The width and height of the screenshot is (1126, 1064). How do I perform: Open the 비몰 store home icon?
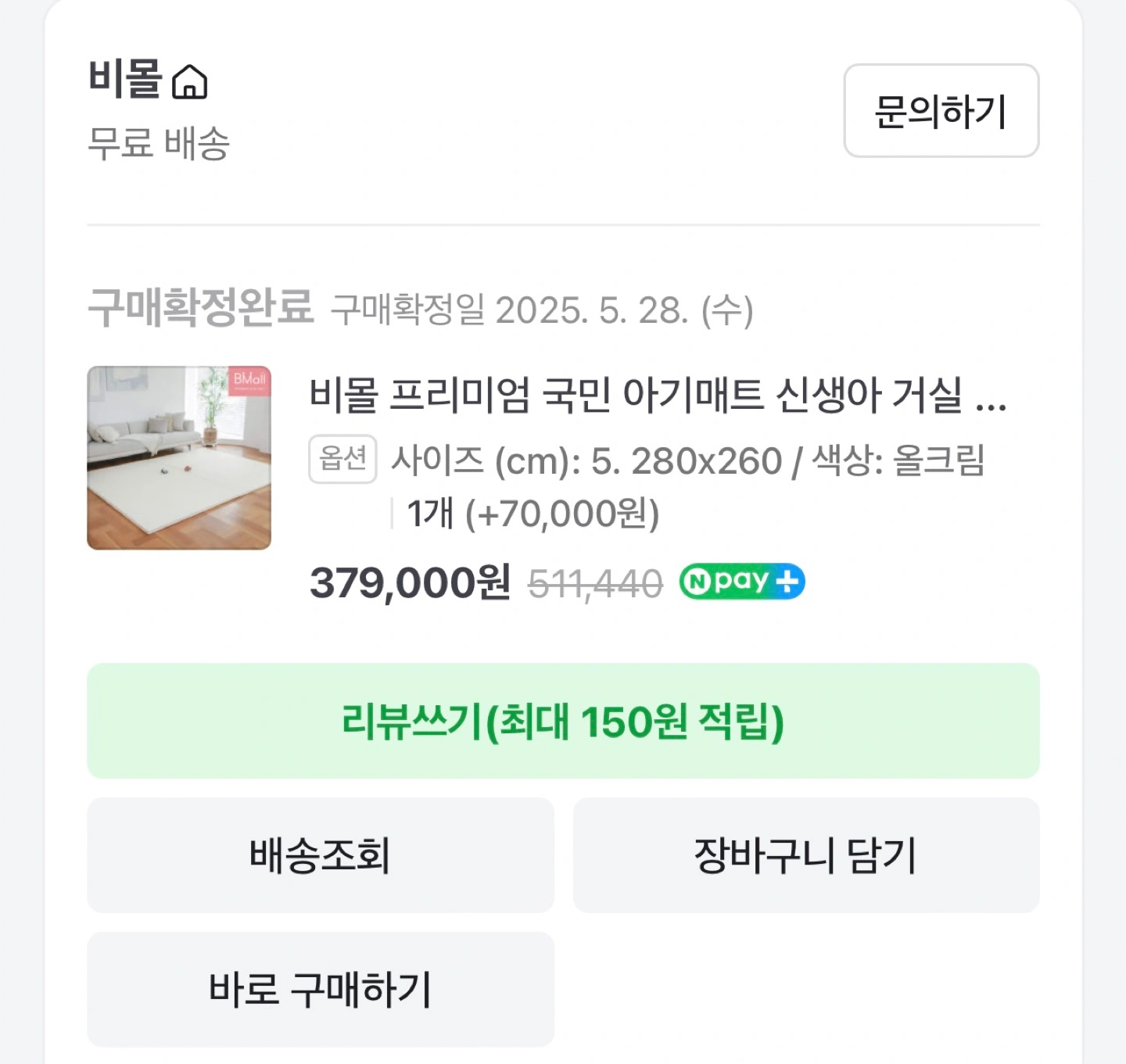tap(189, 81)
